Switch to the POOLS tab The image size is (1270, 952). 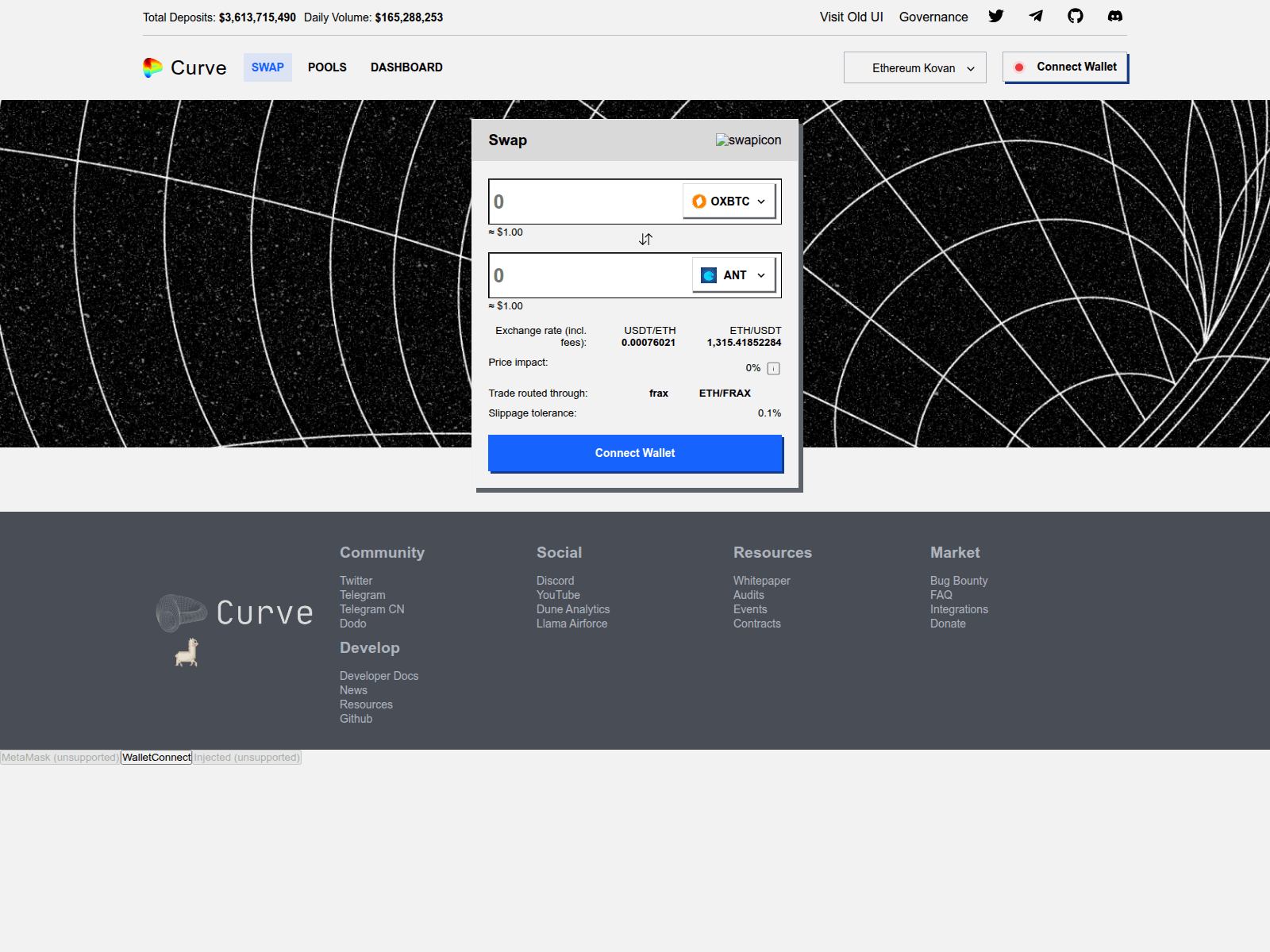327,67
